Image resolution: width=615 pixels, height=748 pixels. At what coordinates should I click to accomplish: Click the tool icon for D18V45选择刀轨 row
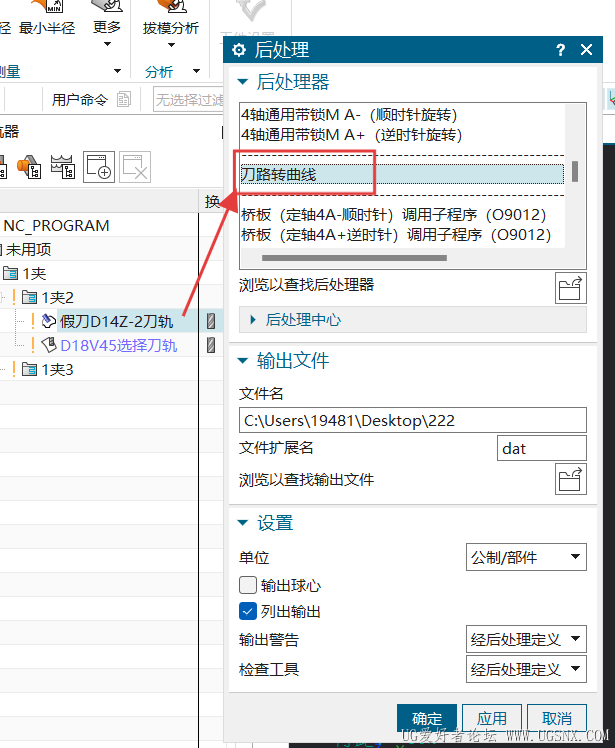(210, 345)
